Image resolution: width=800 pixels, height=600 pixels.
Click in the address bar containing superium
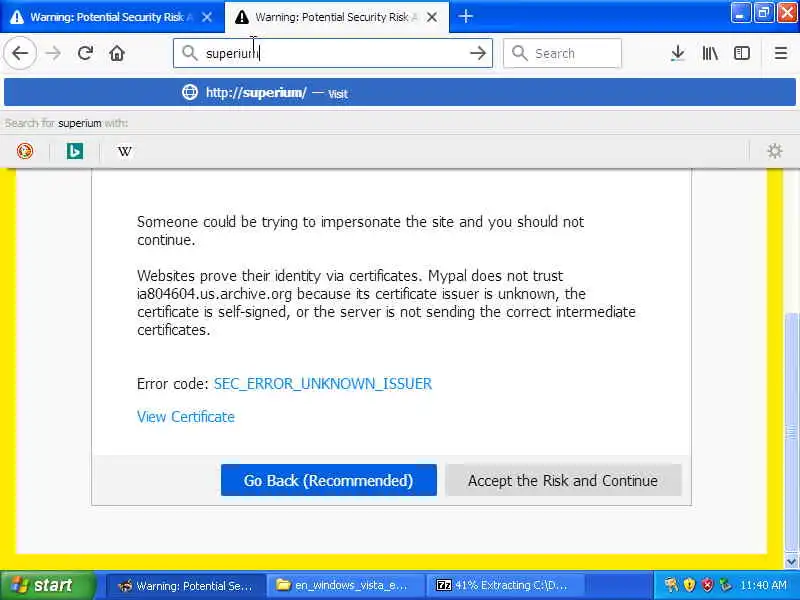pos(333,53)
